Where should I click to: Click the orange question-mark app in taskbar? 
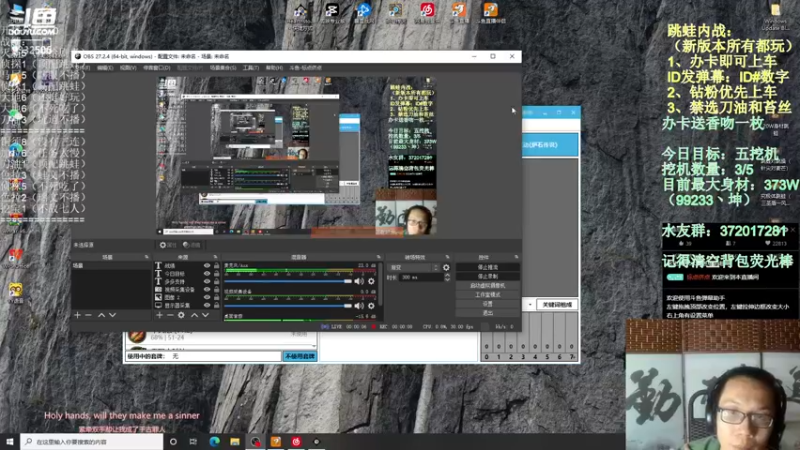(276, 442)
